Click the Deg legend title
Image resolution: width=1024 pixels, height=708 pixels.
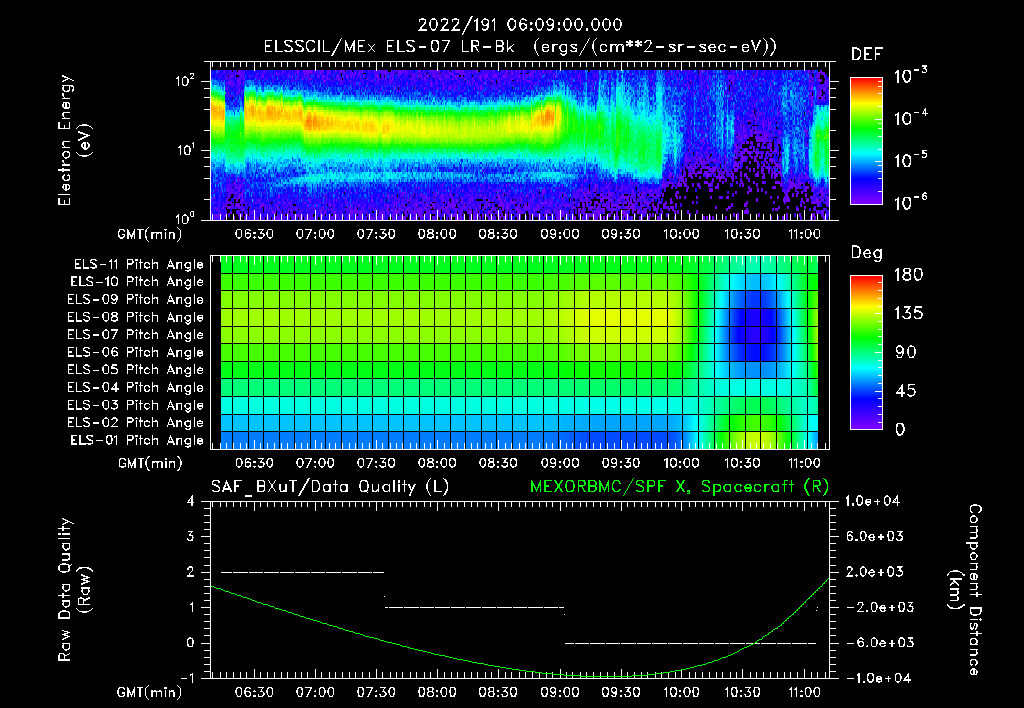867,253
